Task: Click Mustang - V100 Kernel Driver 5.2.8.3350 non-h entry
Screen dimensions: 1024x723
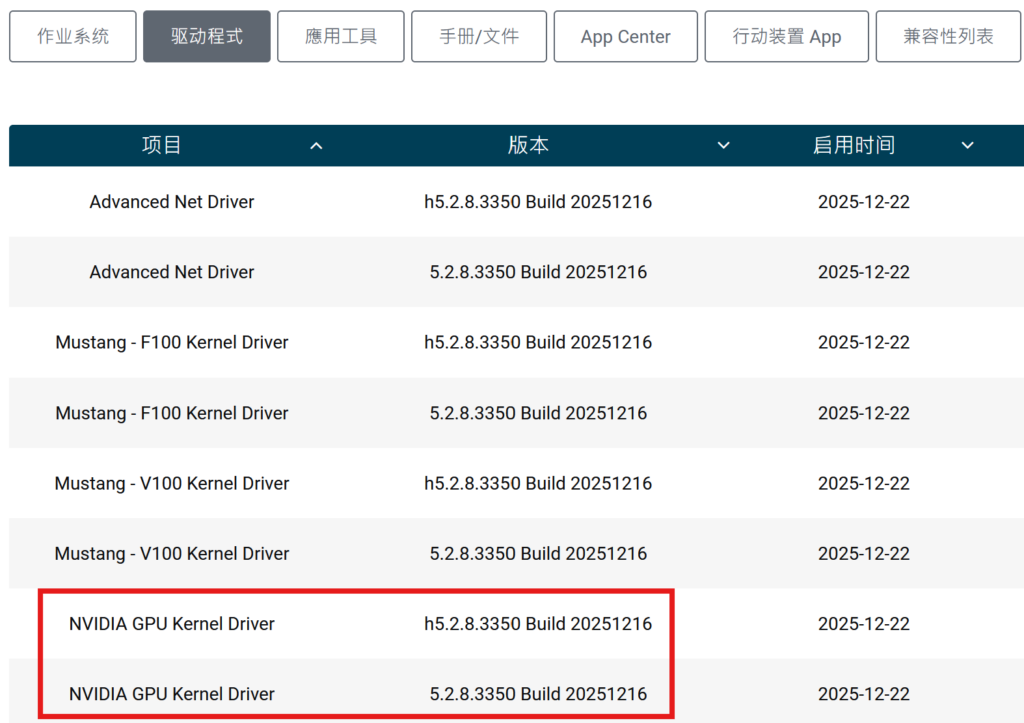Action: pyautogui.click(x=172, y=553)
